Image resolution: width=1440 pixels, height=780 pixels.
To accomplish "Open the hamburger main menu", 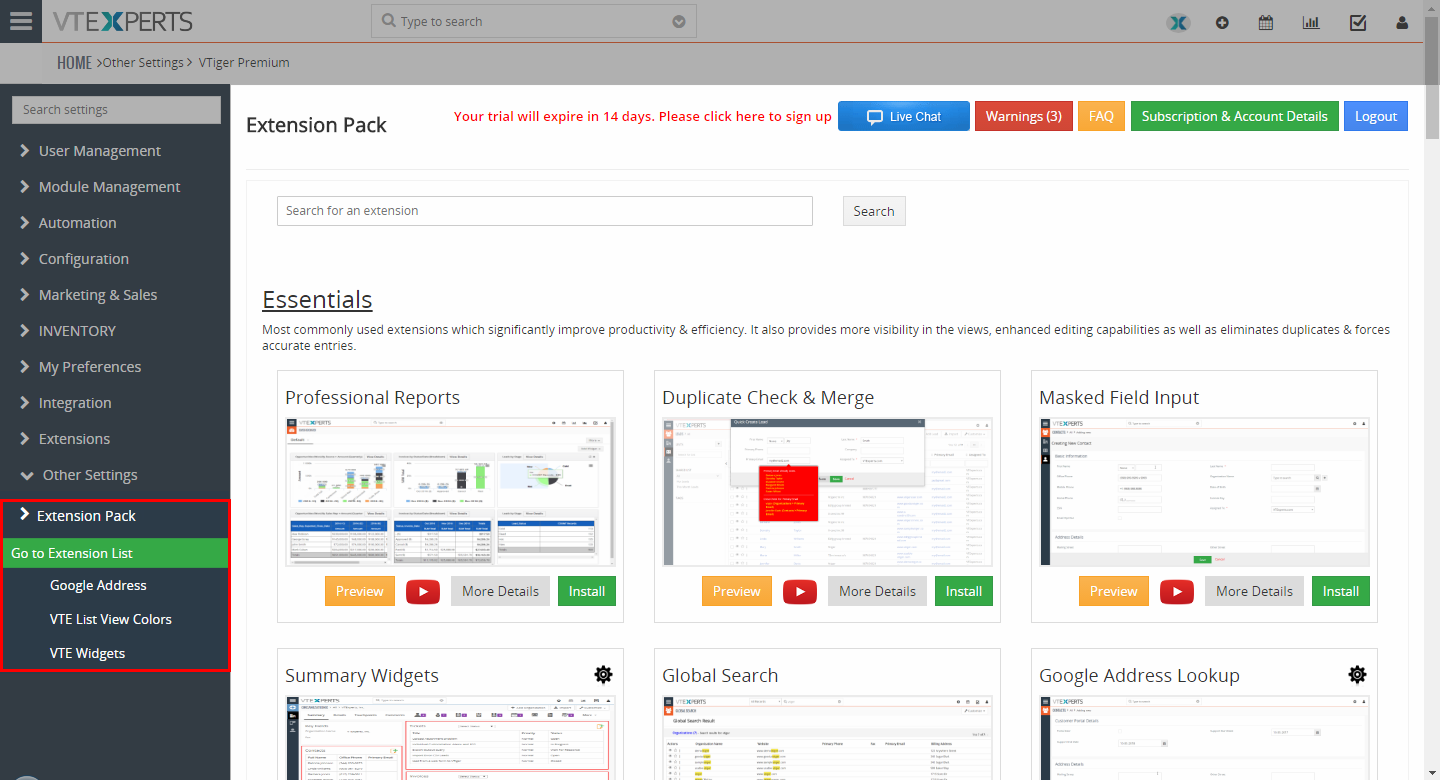I will coord(21,21).
